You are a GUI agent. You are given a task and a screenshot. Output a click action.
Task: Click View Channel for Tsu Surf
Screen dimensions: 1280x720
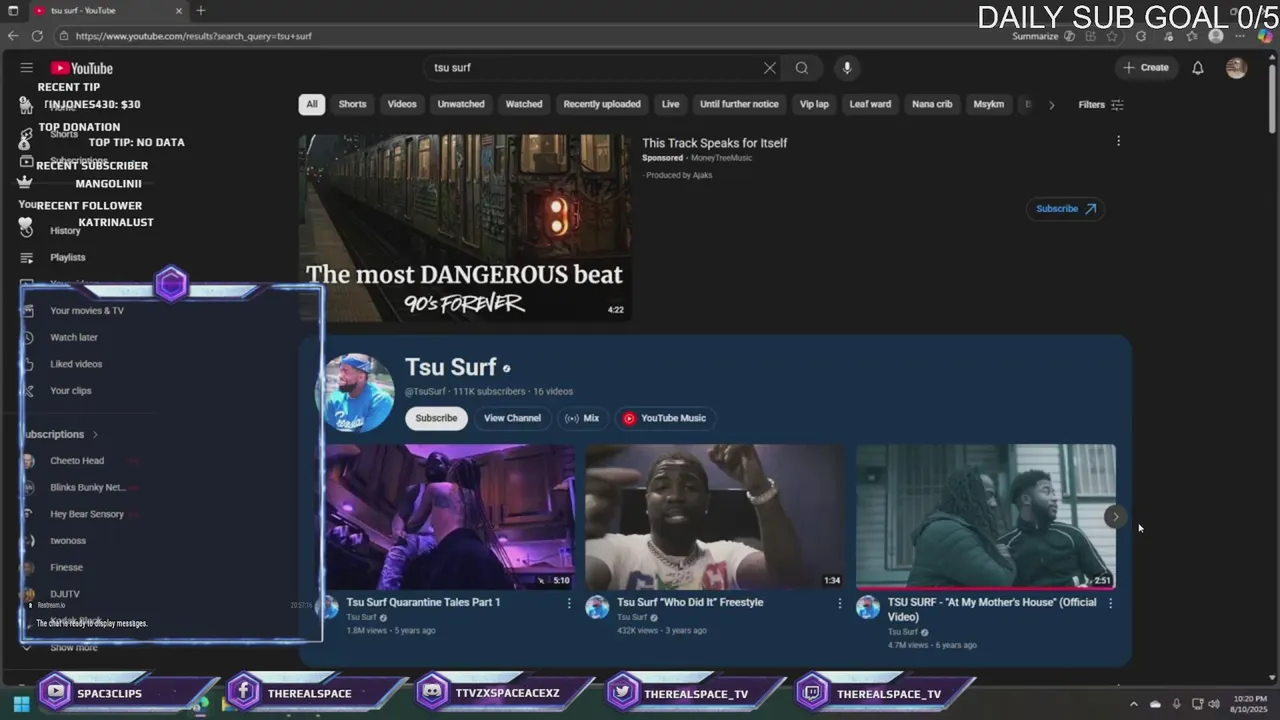point(512,418)
